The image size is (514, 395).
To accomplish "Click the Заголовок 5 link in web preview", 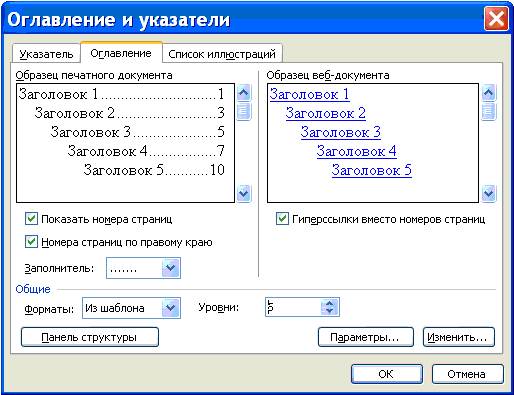I will tap(371, 170).
